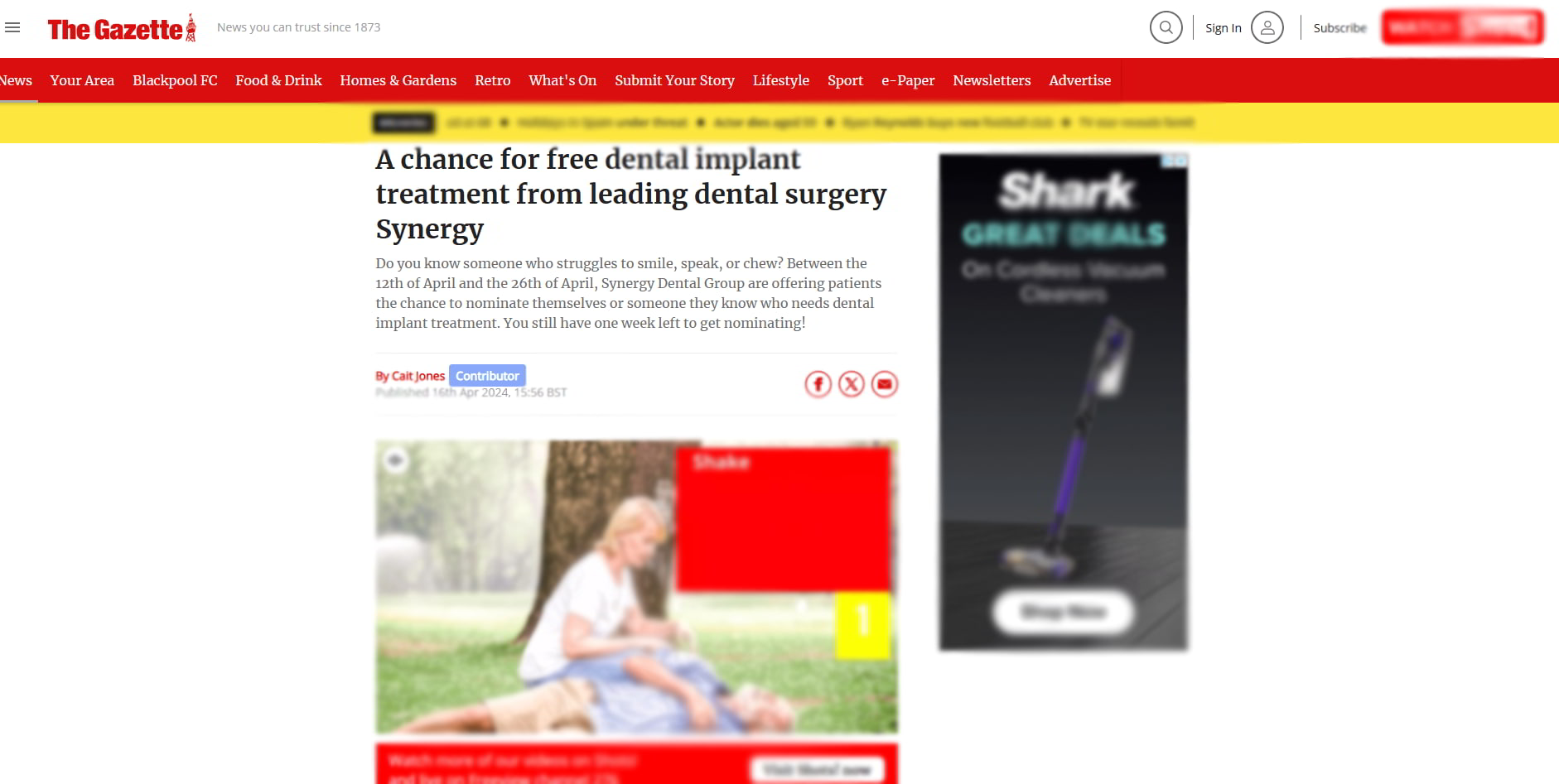Open the hamburger menu icon
1559x784 pixels.
(12, 27)
